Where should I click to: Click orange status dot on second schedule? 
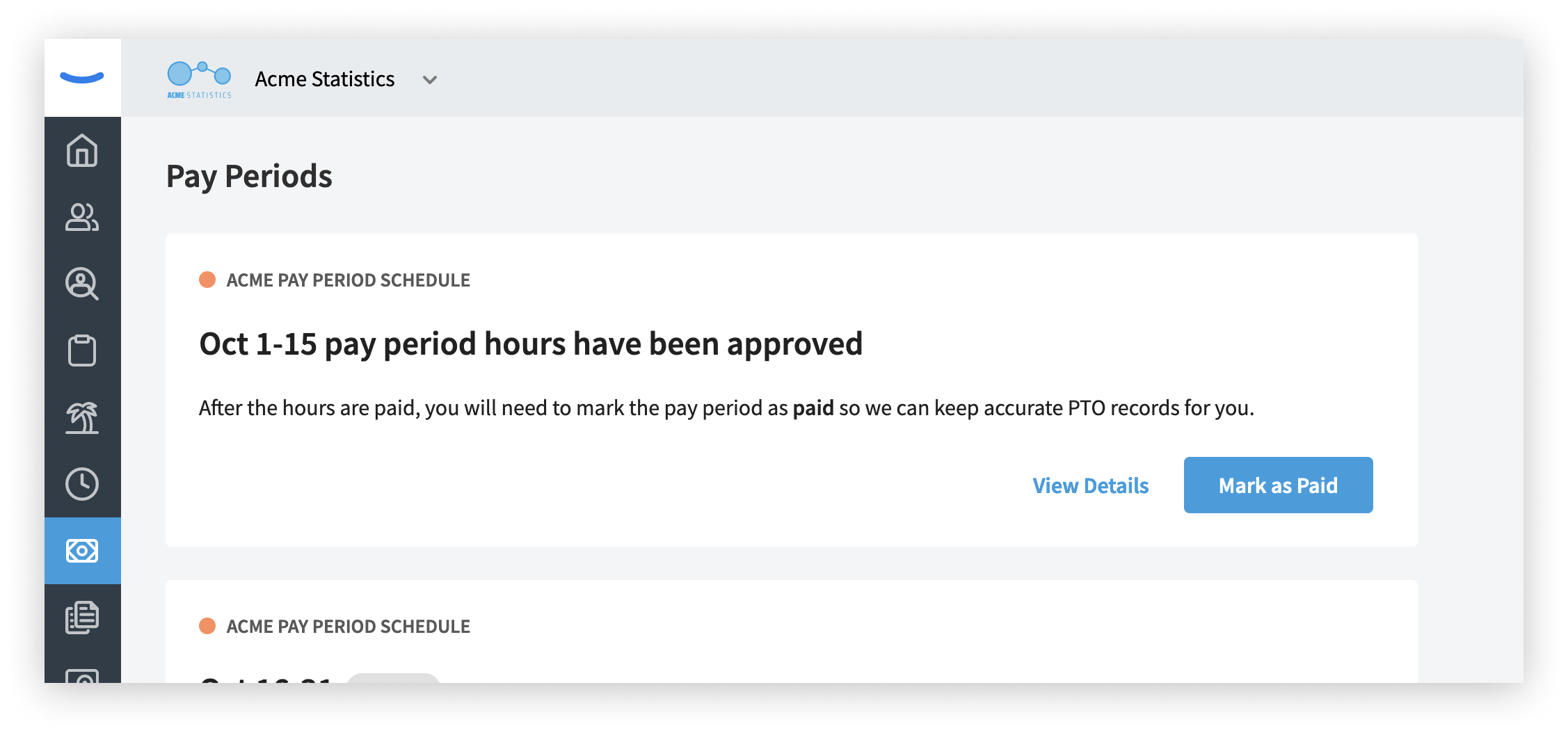pyautogui.click(x=207, y=626)
